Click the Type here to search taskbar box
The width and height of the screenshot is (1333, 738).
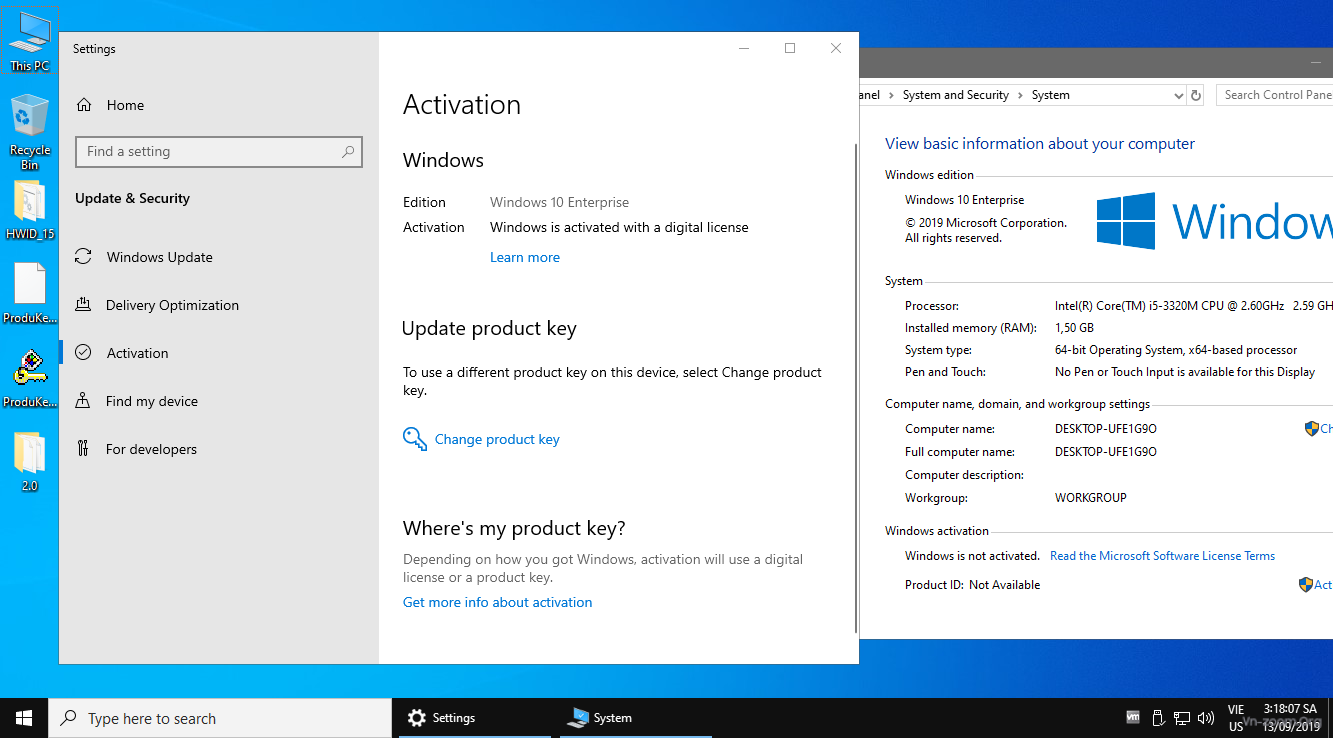[220, 718]
